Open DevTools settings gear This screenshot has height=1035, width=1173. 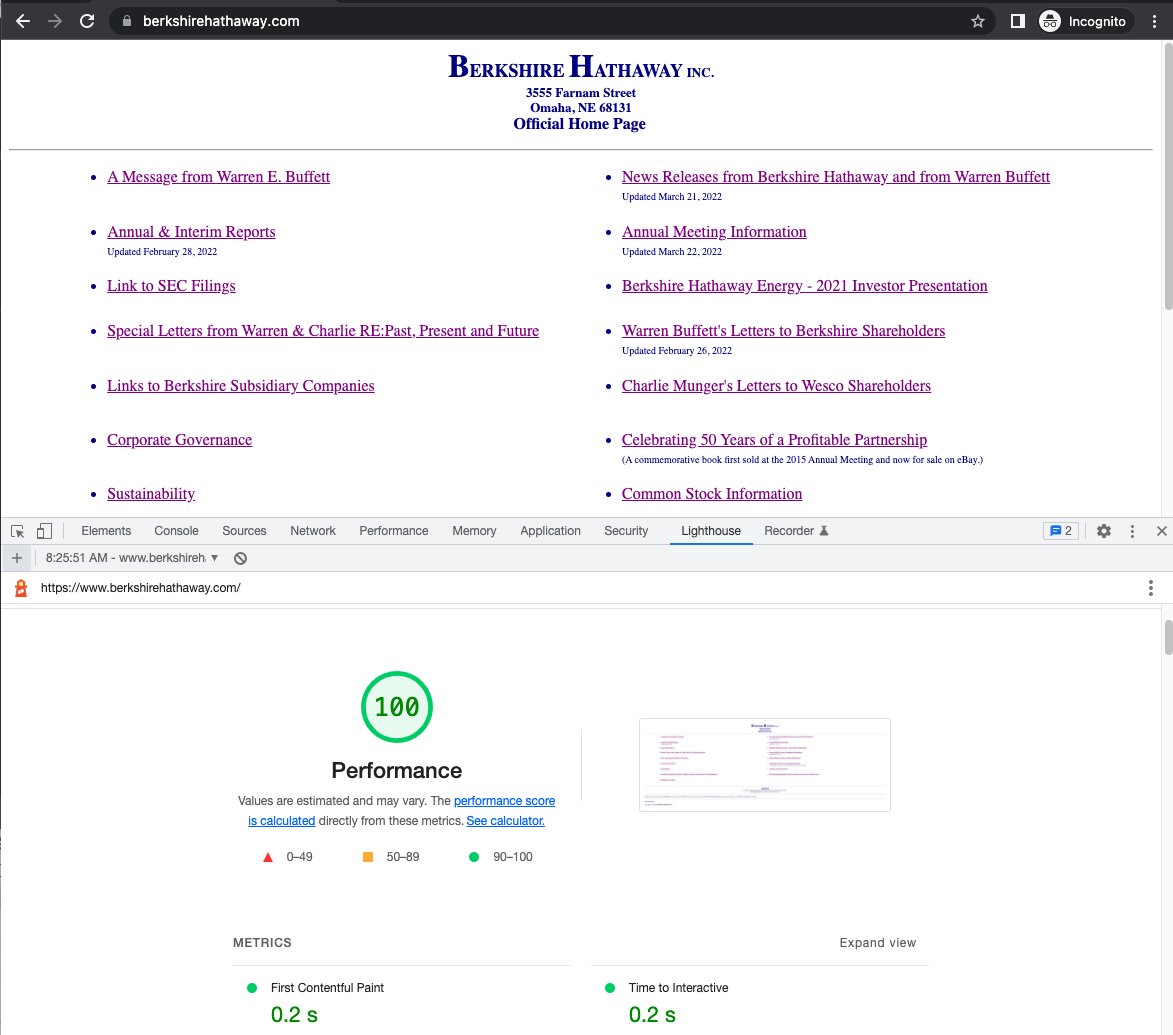(x=1103, y=531)
